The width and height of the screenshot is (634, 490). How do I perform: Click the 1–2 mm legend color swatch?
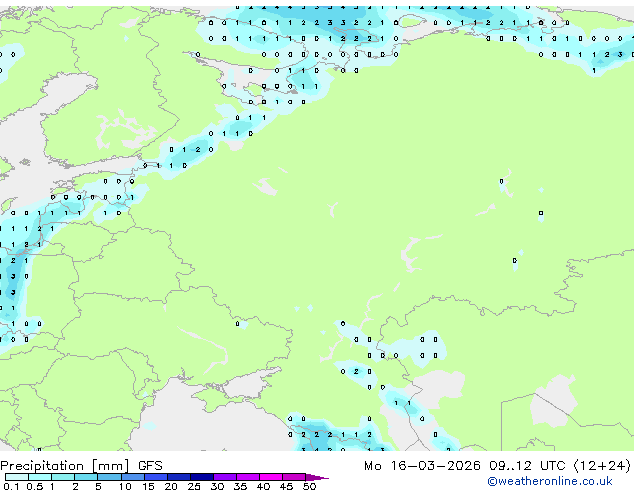tap(63, 477)
